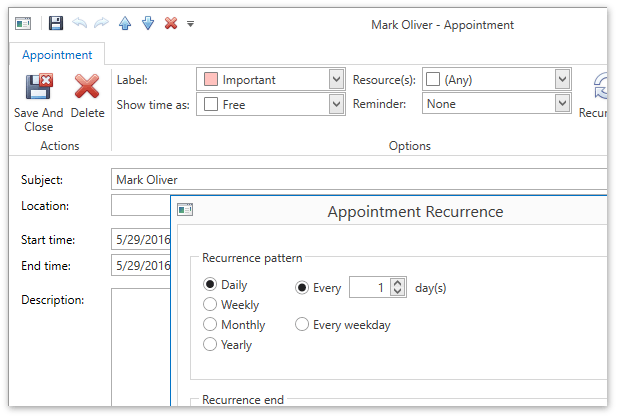Click the undo arrow in title bar
This screenshot has height=419, width=619.
(79, 23)
